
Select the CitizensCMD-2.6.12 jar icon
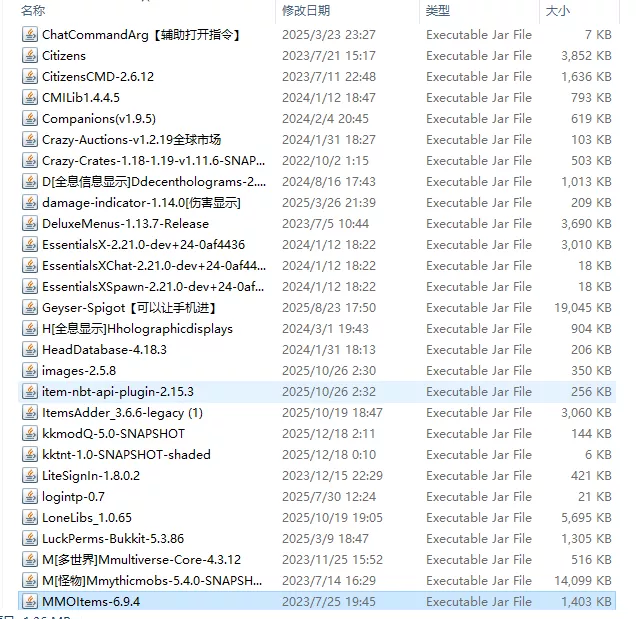click(x=30, y=77)
